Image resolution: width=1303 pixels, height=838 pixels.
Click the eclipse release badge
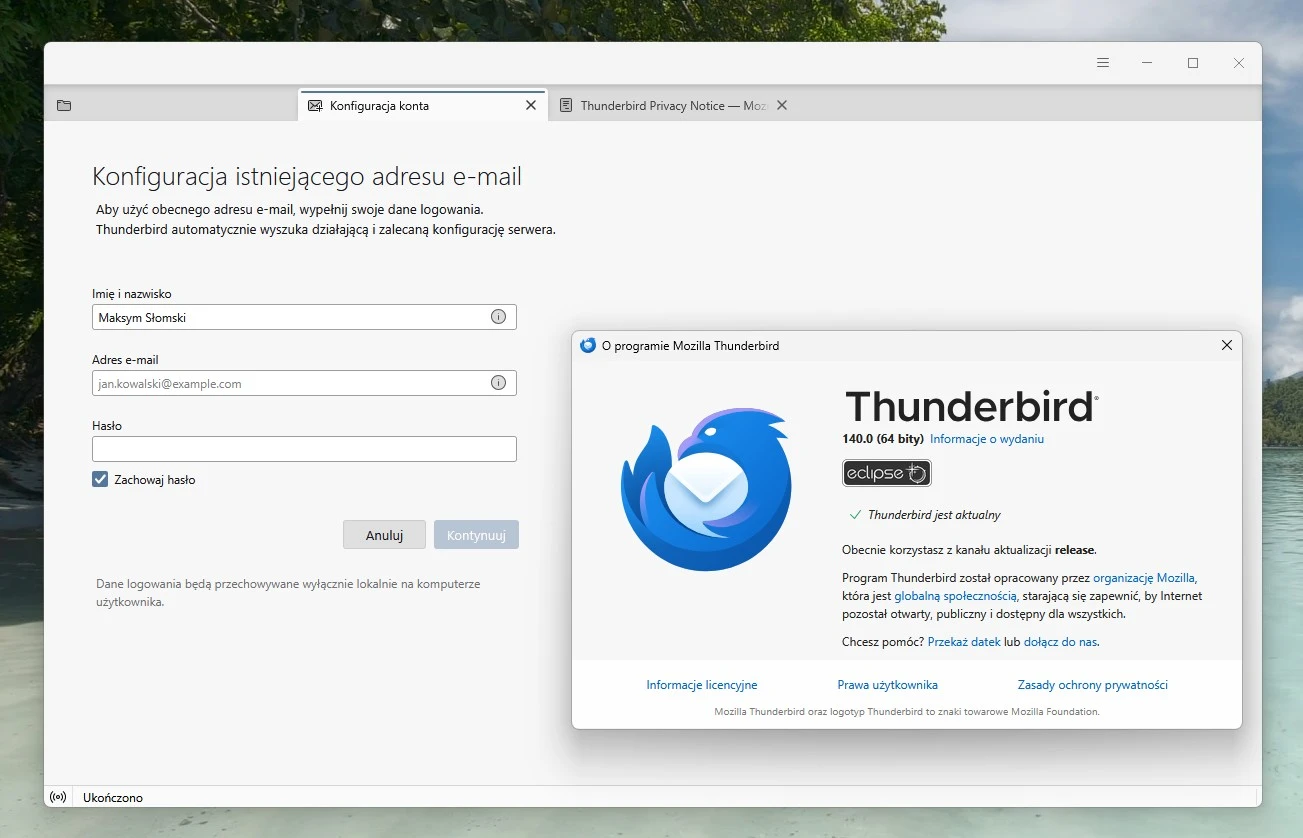tap(887, 473)
